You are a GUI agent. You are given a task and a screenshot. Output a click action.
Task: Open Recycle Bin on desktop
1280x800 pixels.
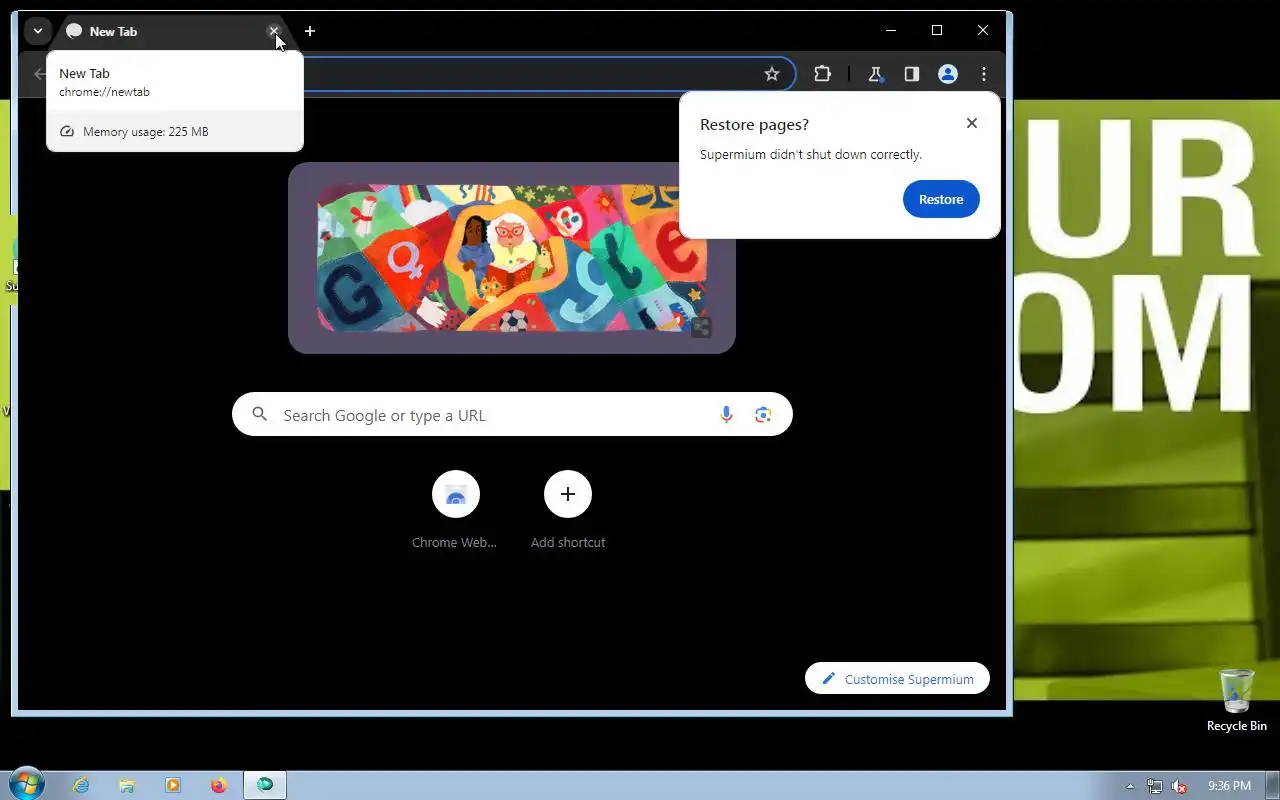point(1237,700)
